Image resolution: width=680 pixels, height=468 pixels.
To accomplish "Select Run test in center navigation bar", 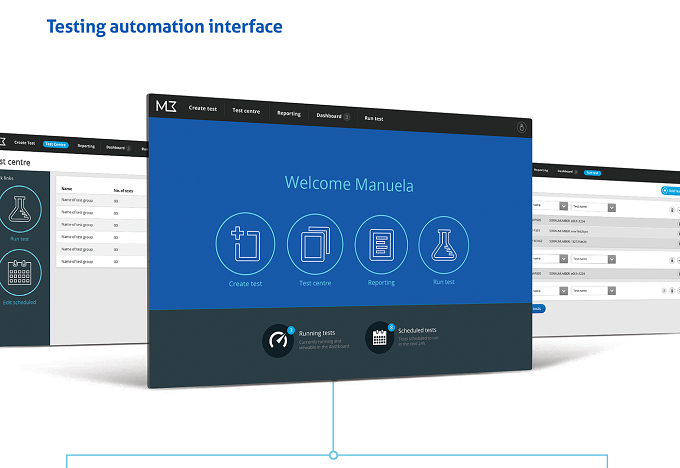I will point(374,118).
